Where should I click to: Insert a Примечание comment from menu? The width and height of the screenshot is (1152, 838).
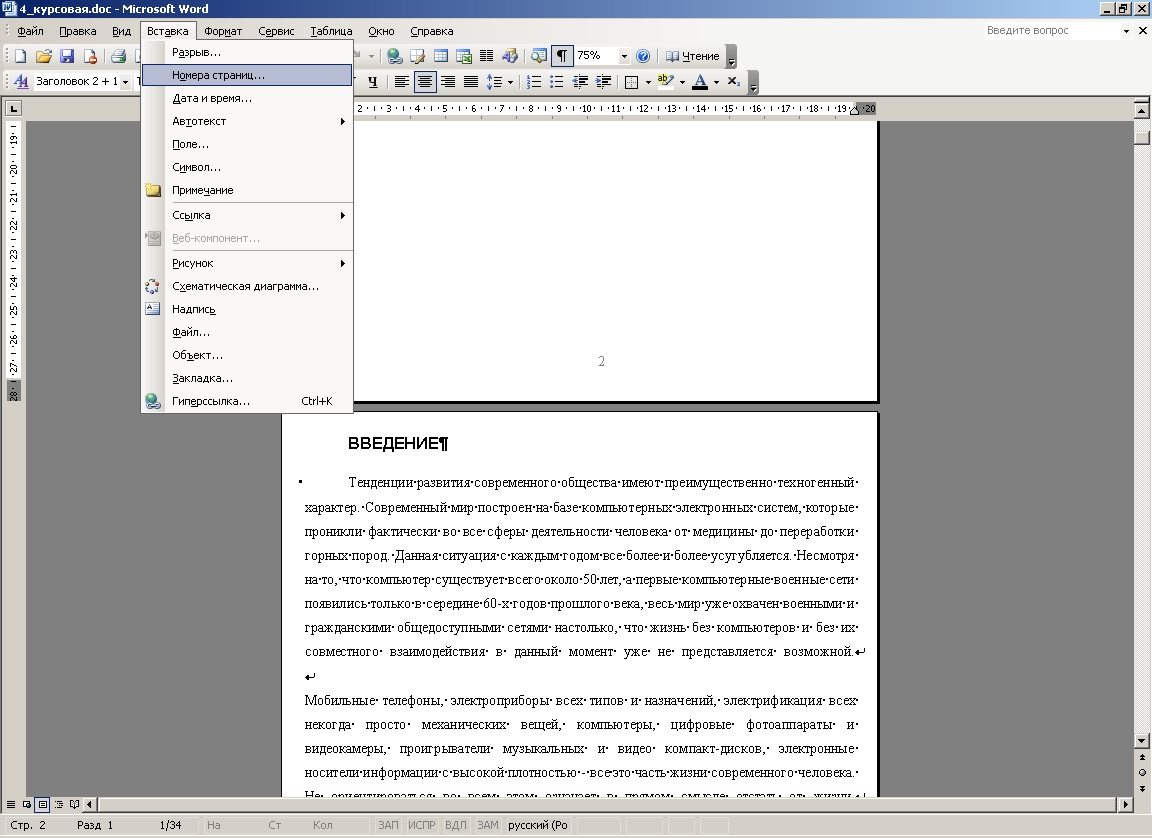pyautogui.click(x=247, y=190)
